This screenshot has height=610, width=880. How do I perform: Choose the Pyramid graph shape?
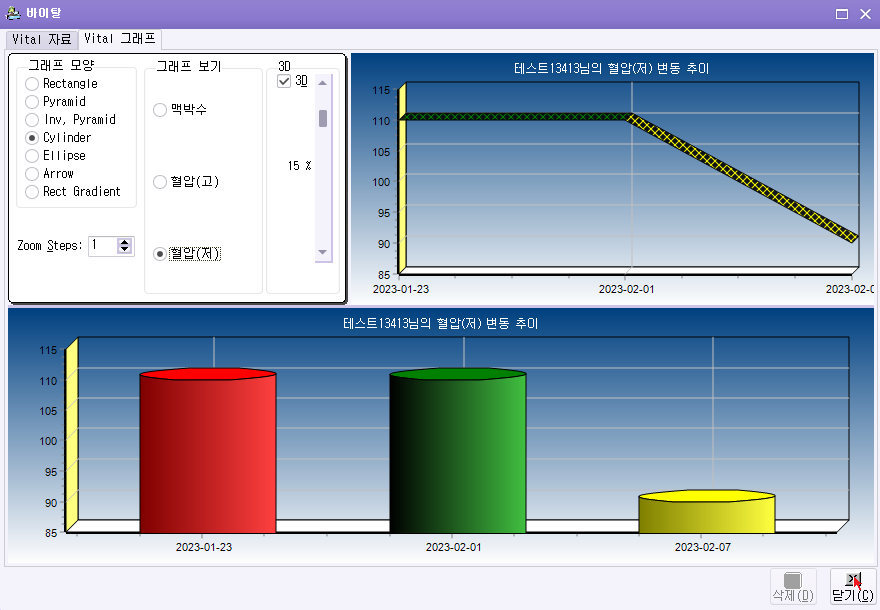[x=56, y=102]
